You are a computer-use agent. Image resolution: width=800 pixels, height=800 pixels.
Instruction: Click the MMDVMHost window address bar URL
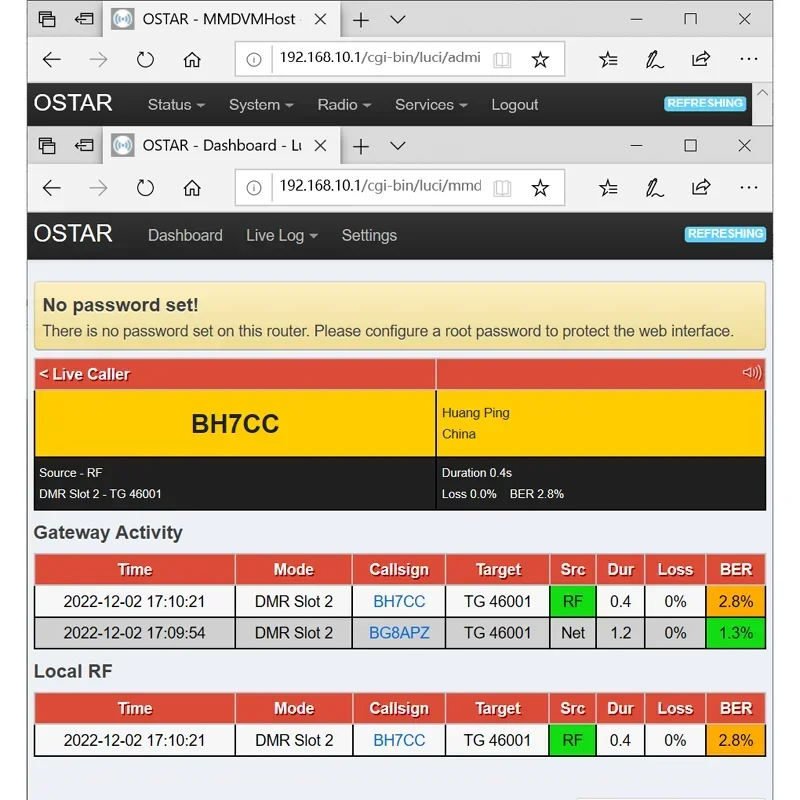(x=380, y=57)
